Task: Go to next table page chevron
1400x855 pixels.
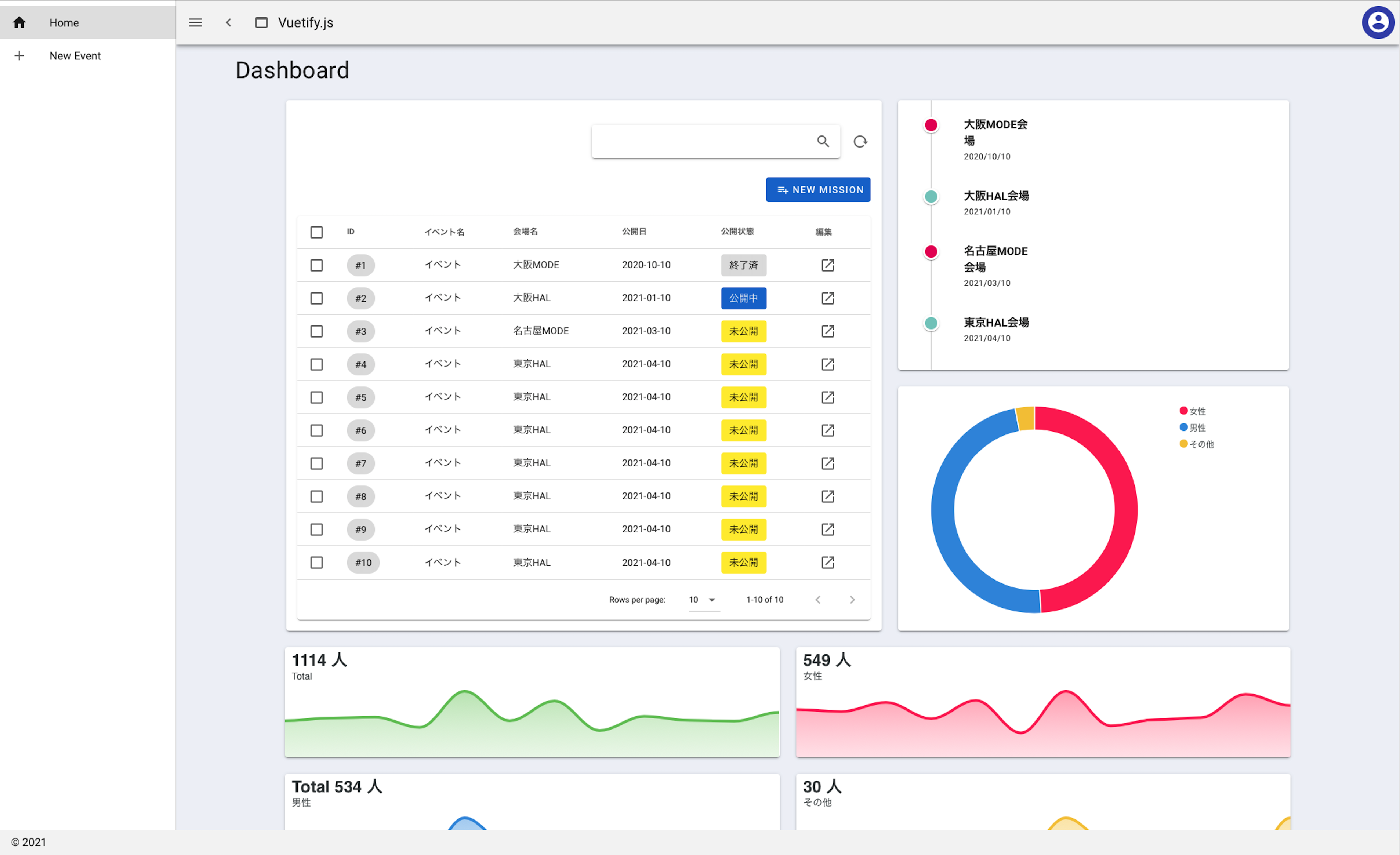Action: 852,600
